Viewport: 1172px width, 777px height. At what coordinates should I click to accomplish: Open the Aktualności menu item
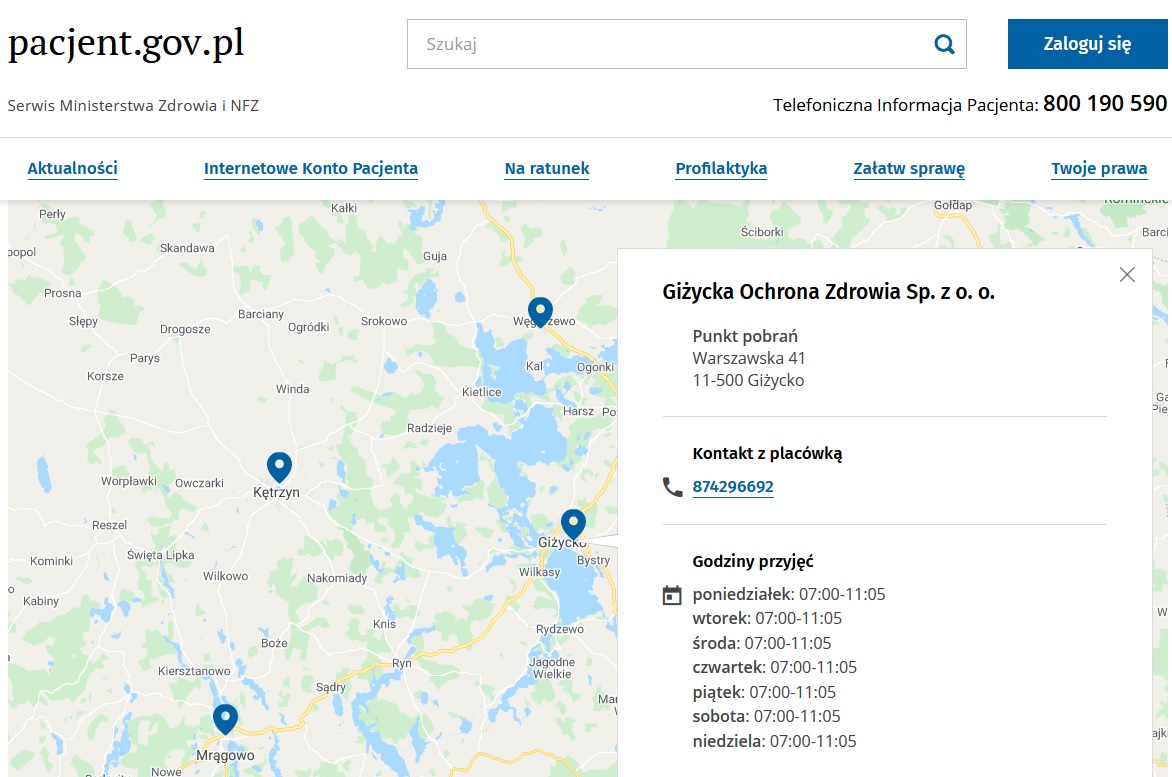73,168
